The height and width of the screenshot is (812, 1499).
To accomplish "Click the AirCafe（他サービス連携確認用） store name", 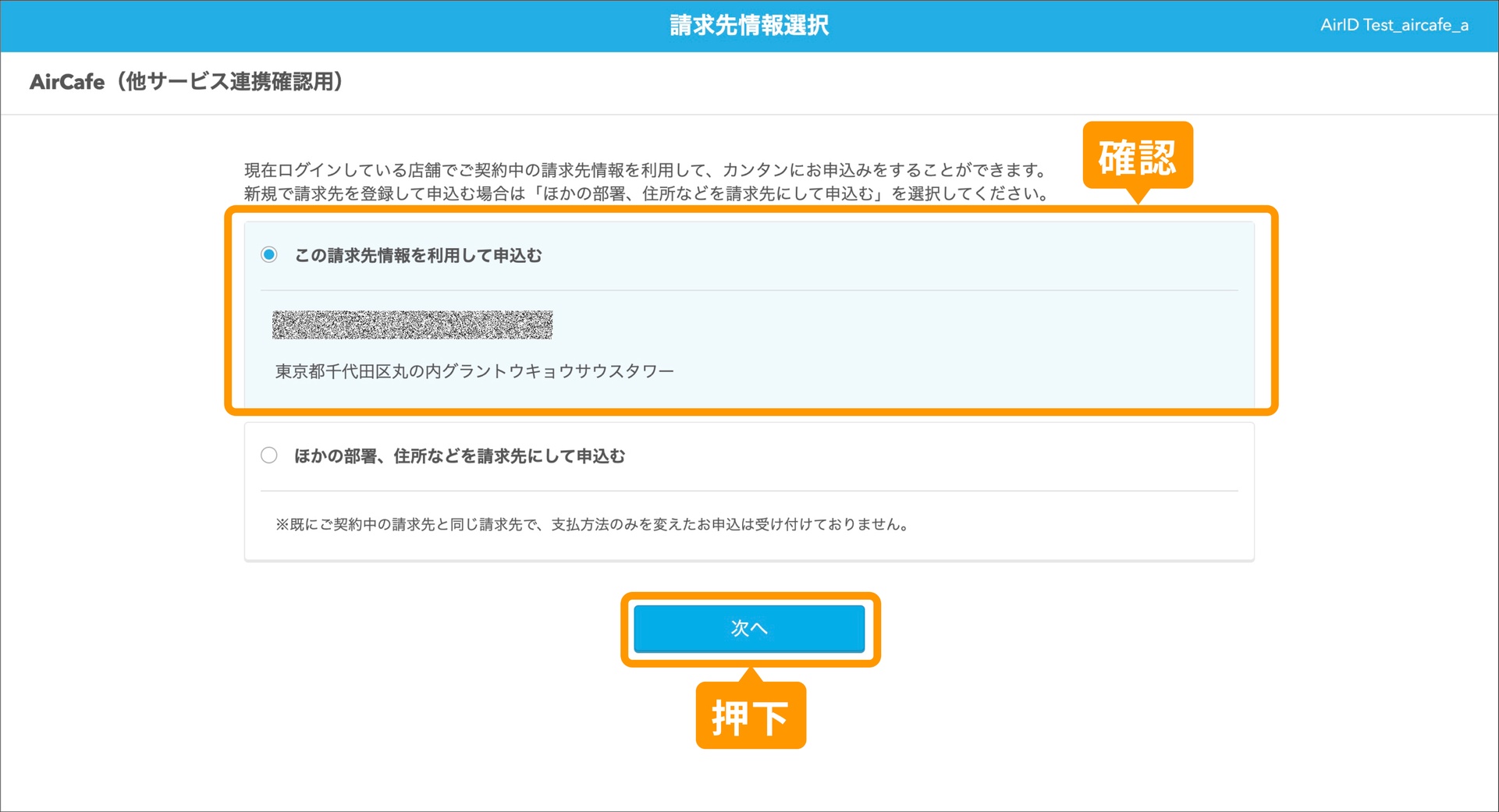I will [x=186, y=82].
